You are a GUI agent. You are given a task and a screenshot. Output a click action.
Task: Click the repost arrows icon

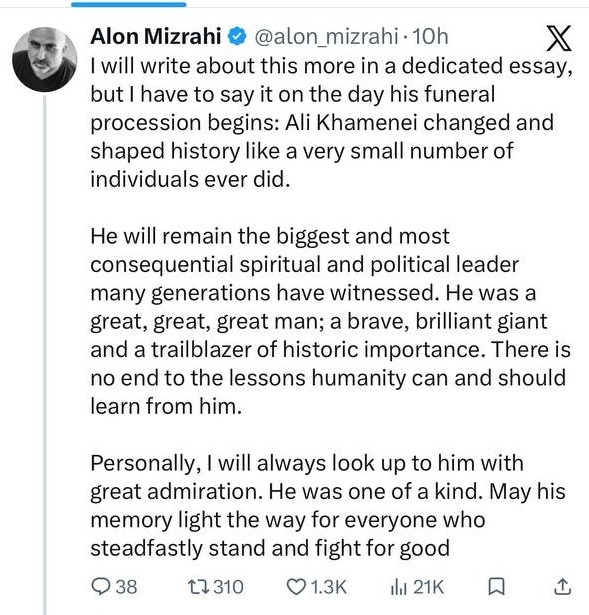(198, 587)
